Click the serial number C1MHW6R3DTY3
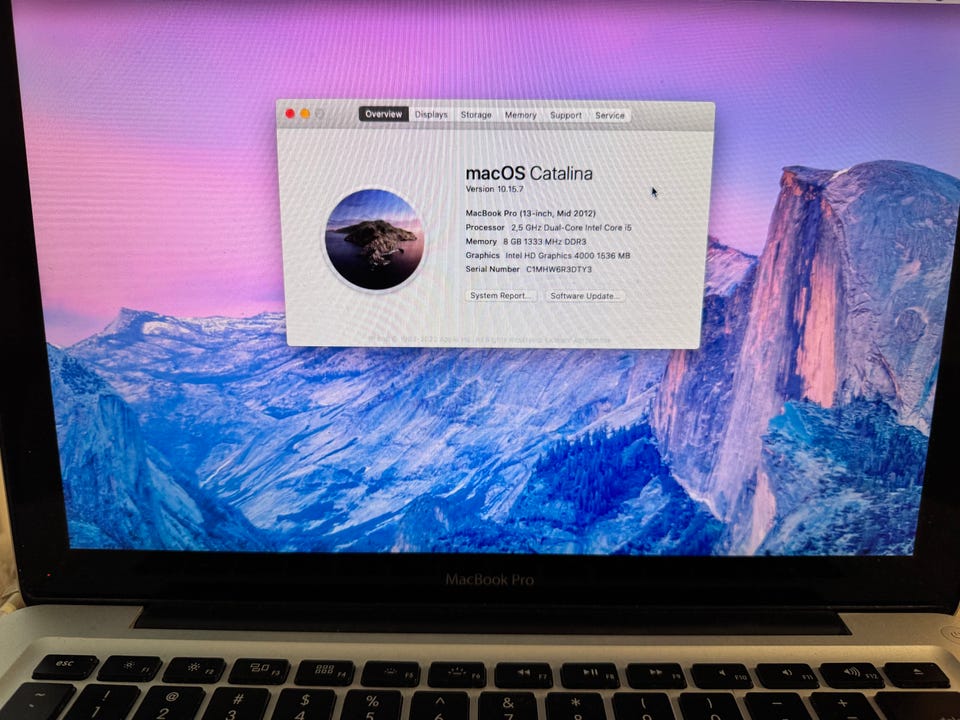The height and width of the screenshot is (720, 960). point(559,269)
